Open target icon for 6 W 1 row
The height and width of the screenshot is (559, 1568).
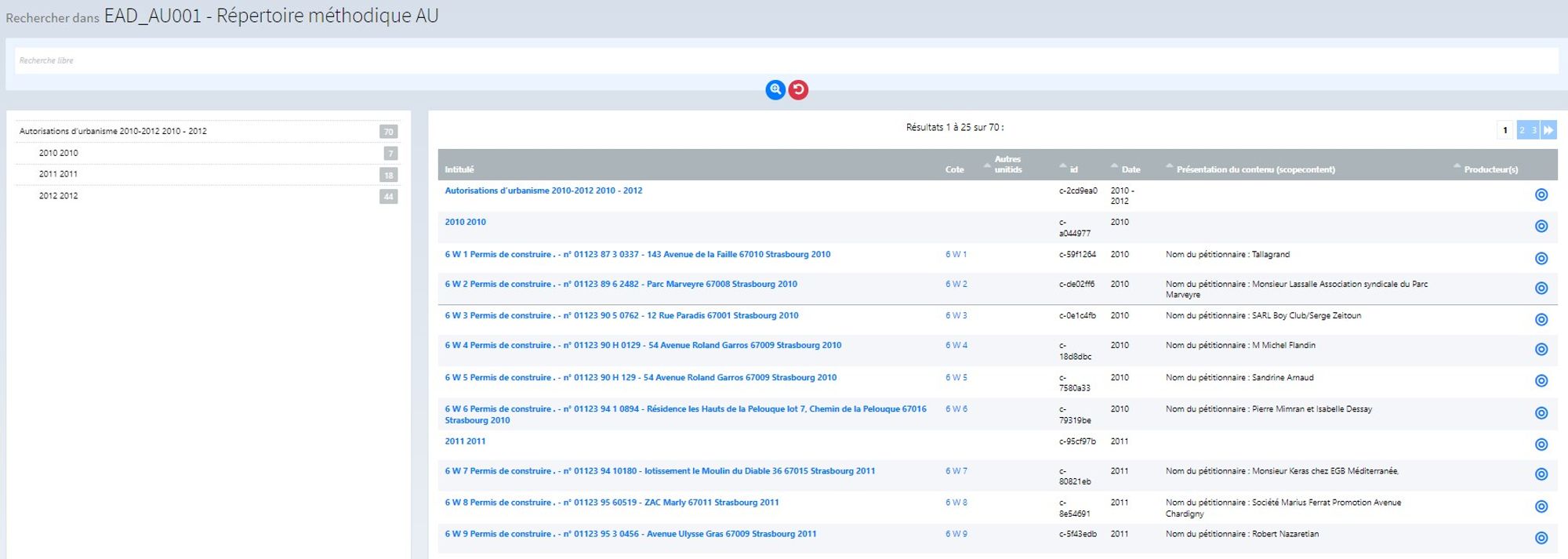(x=1541, y=259)
